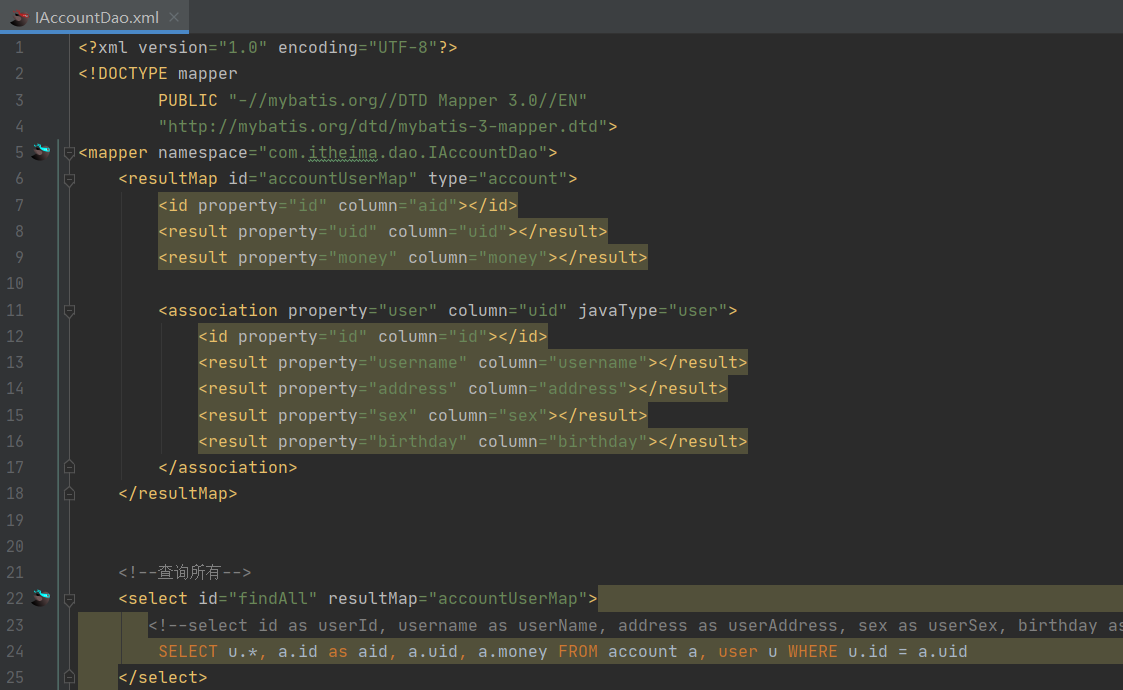
Task: Close the IAccountDao.xml editor tab
Action: coord(174,16)
